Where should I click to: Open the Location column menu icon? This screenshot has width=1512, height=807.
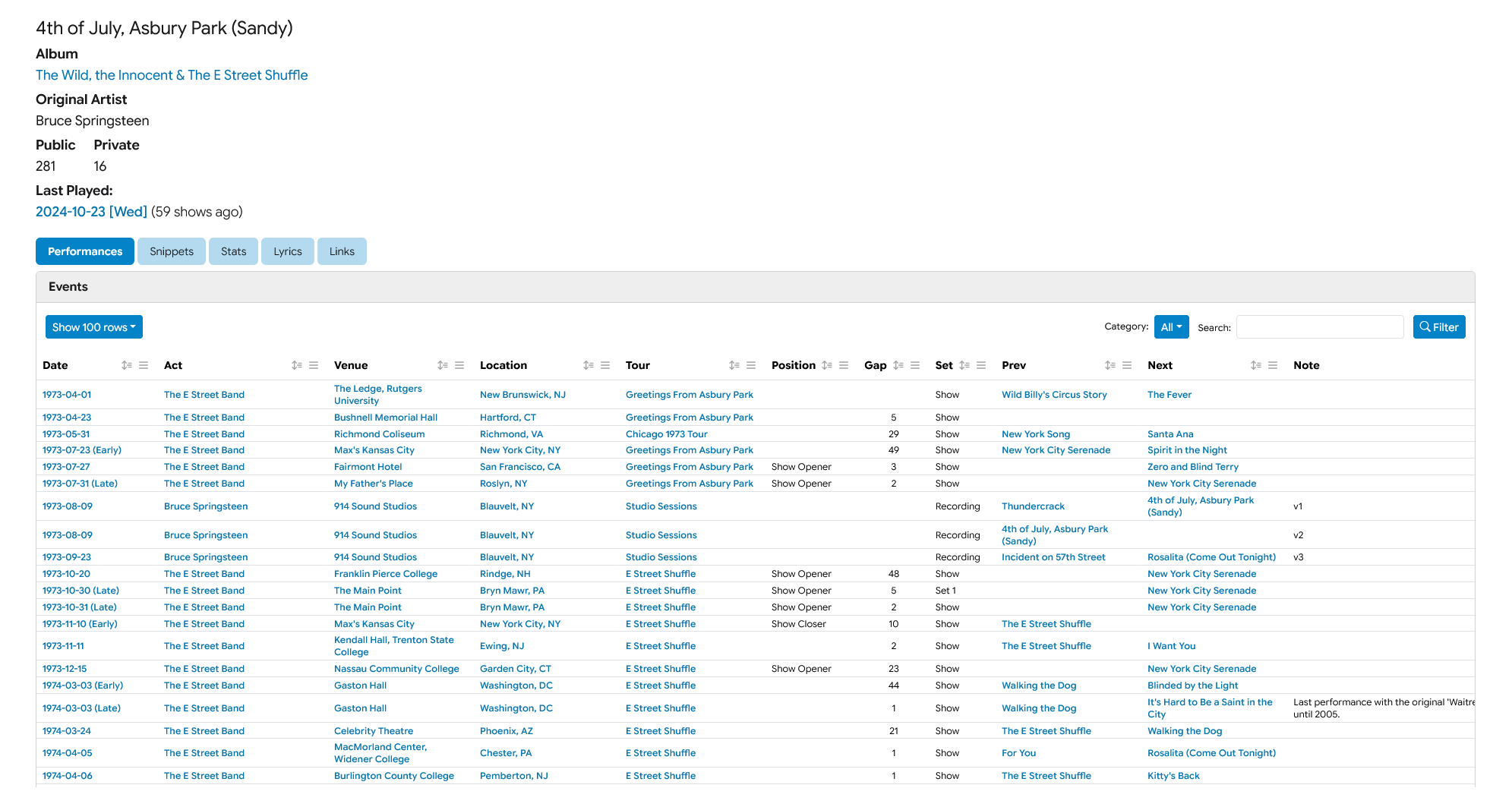(605, 365)
